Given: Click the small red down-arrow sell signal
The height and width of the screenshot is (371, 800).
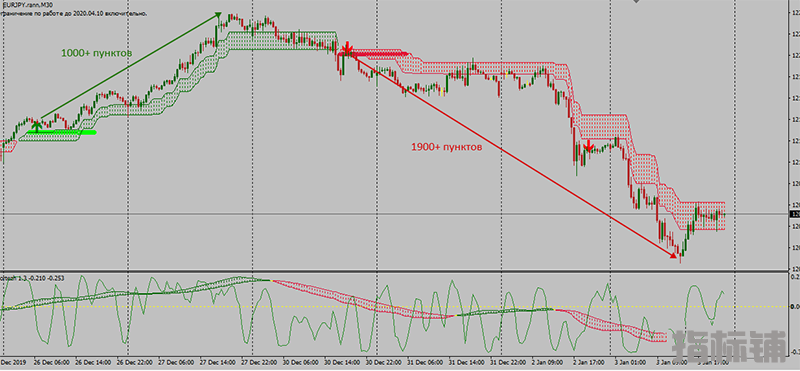Looking at the screenshot, I should pos(588,146).
